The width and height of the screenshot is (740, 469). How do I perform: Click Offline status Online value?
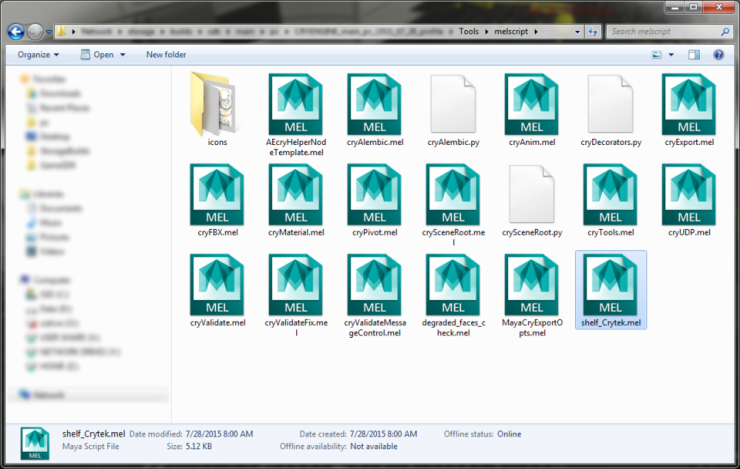point(509,434)
